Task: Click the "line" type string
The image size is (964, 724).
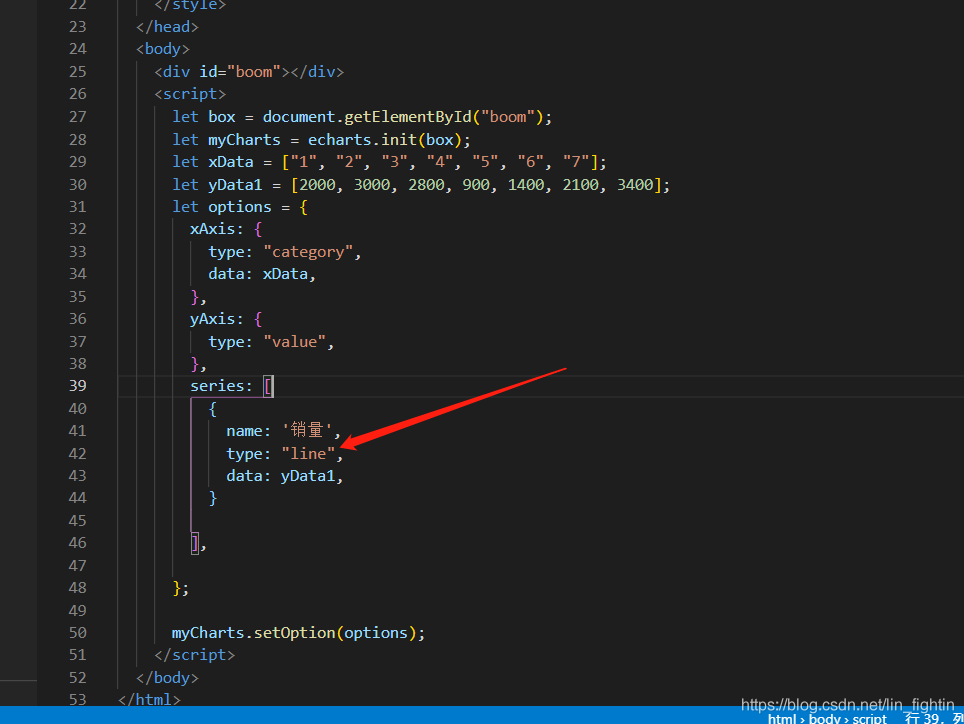Action: coord(308,454)
